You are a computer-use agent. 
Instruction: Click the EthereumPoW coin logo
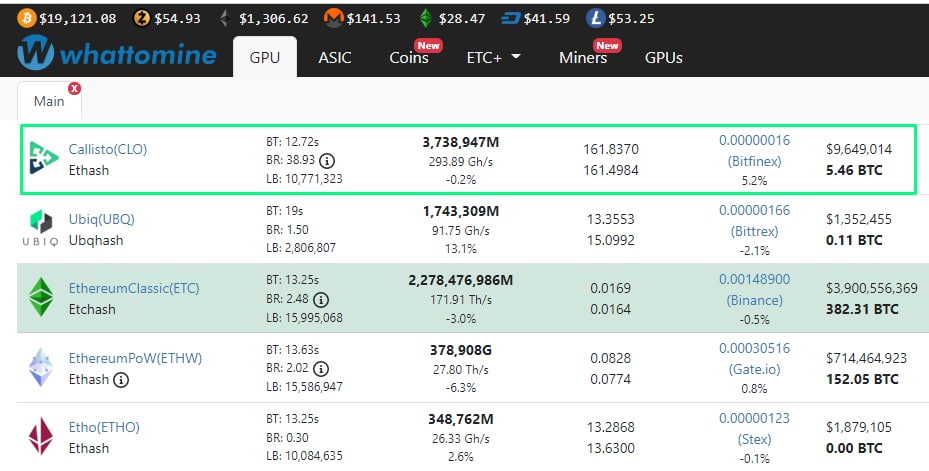[41, 367]
